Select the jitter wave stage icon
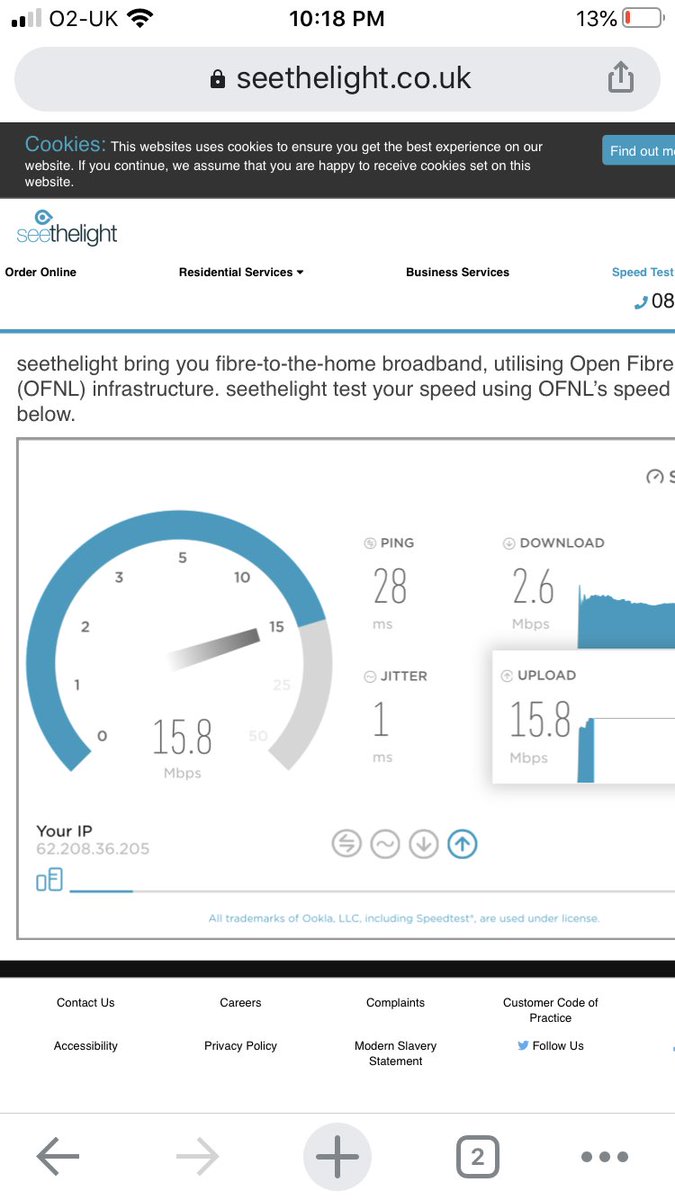Image resolution: width=675 pixels, height=1200 pixels. (385, 844)
